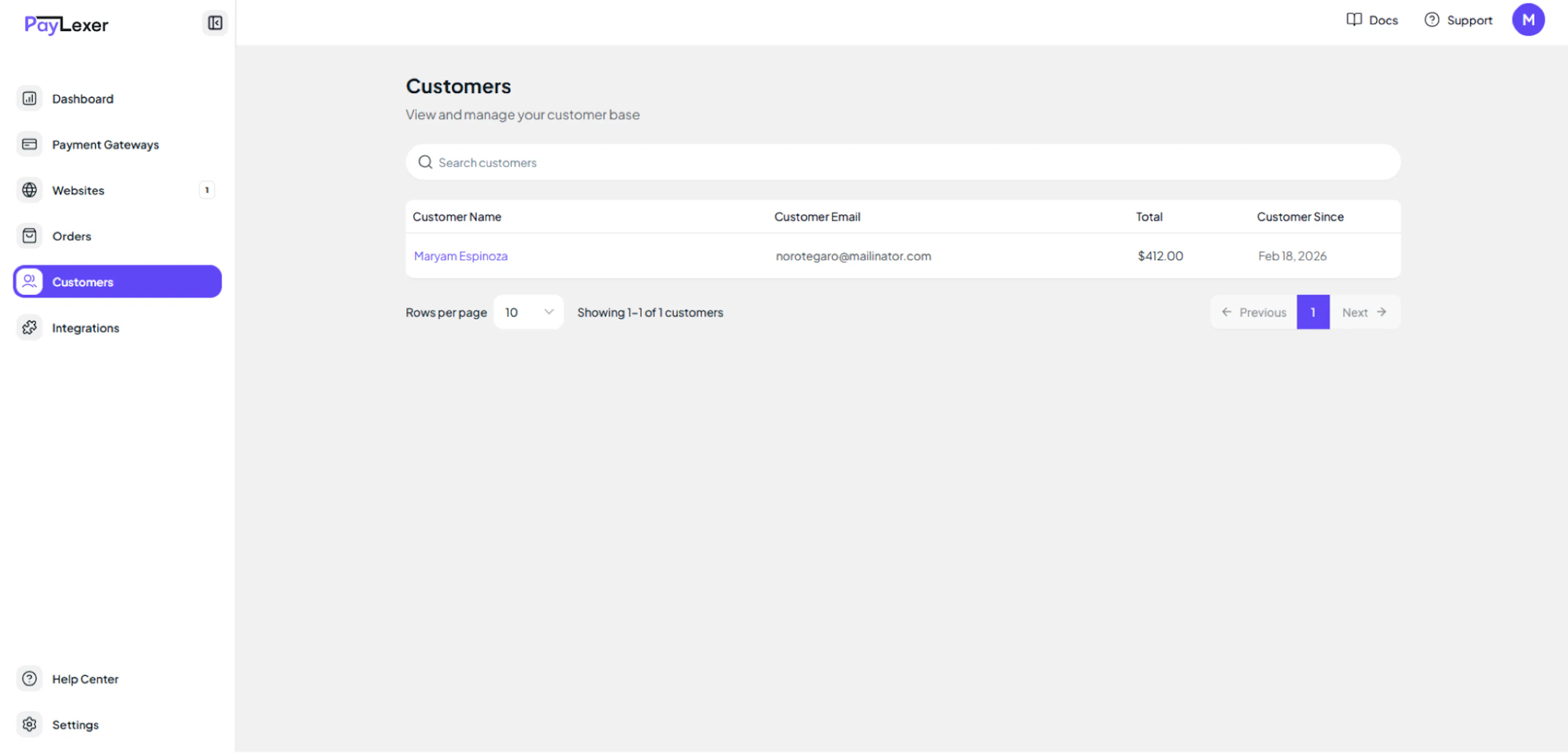This screenshot has width=1568, height=753.
Task: Click the Orders bag icon
Action: [x=29, y=236]
